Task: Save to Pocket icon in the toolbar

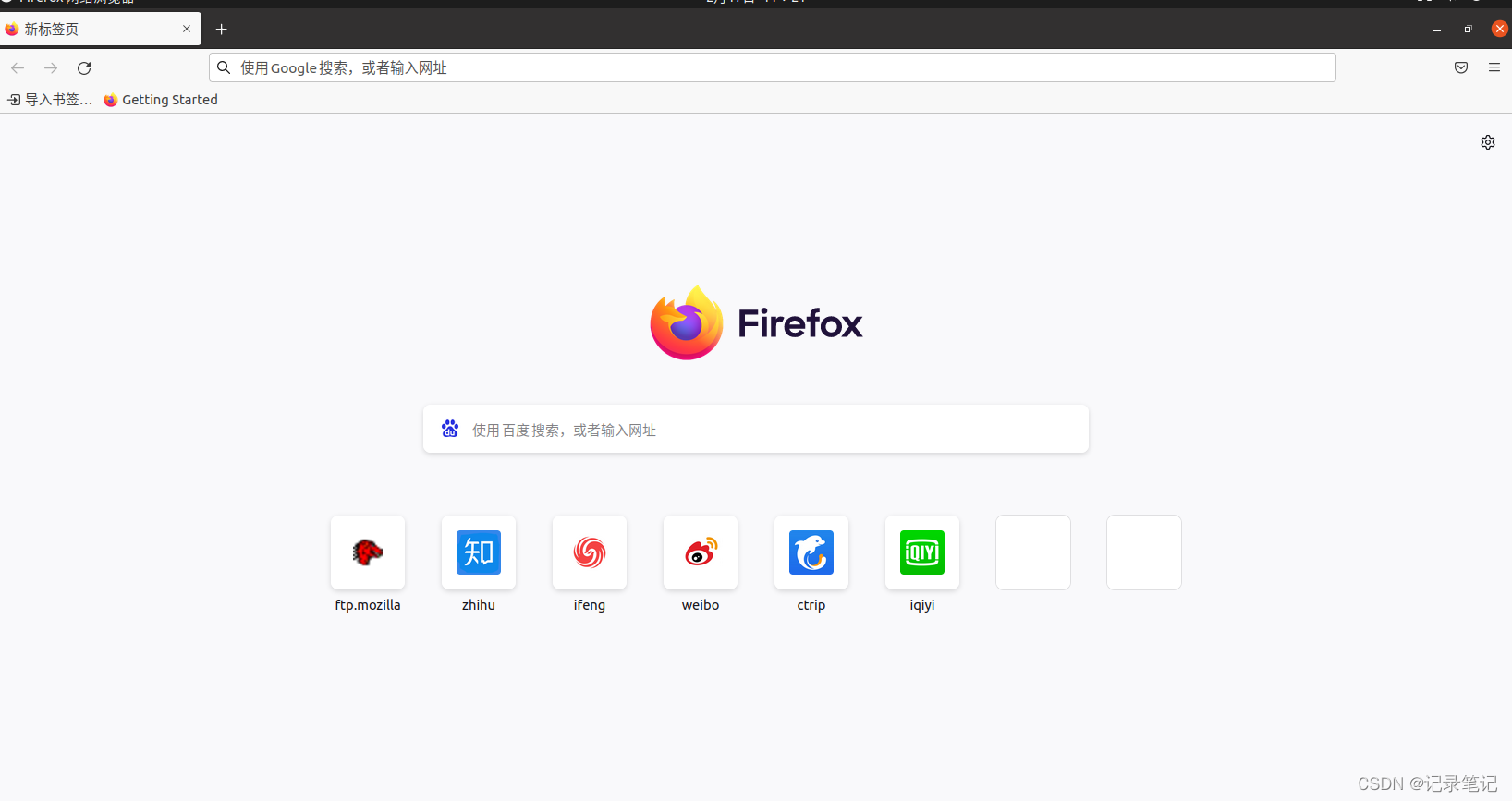Action: point(1461,67)
